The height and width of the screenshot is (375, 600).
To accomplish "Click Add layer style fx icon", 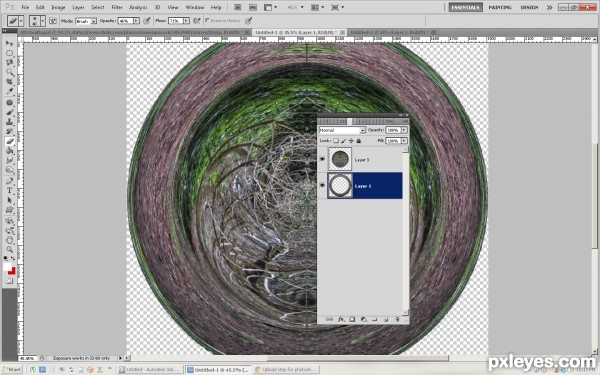I will tap(341, 319).
